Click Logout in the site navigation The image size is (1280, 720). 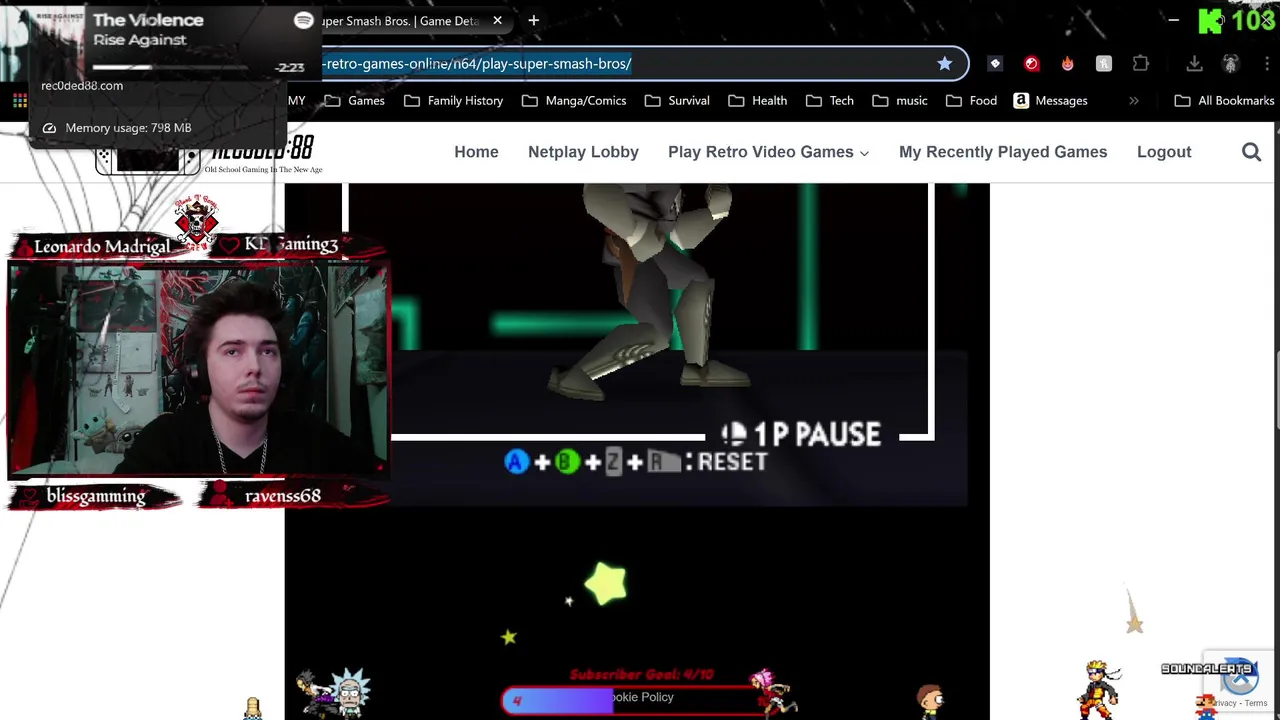point(1164,152)
